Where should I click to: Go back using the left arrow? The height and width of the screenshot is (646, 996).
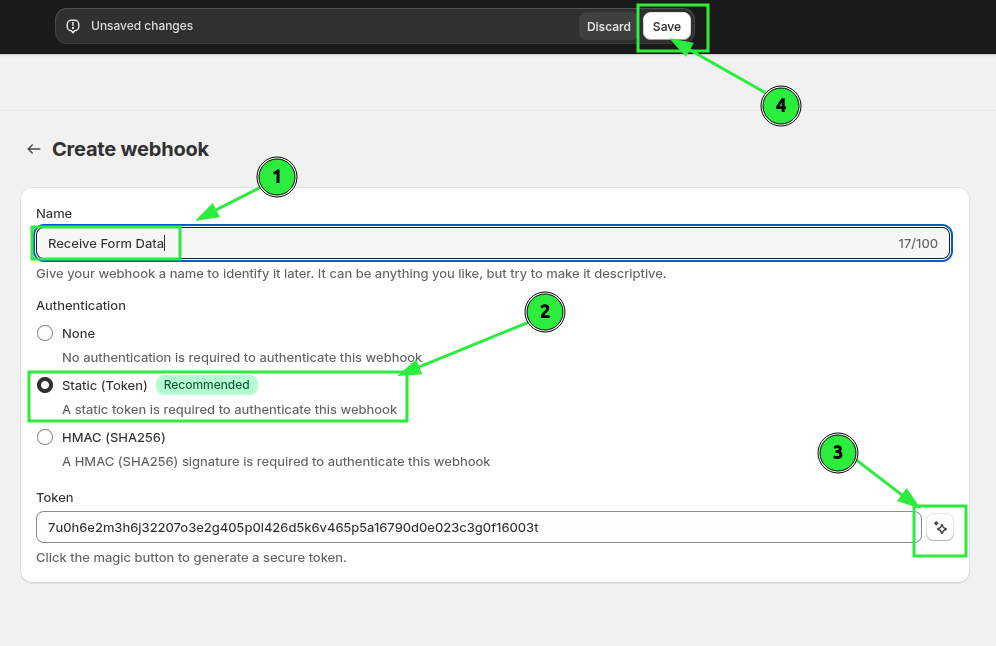34,149
